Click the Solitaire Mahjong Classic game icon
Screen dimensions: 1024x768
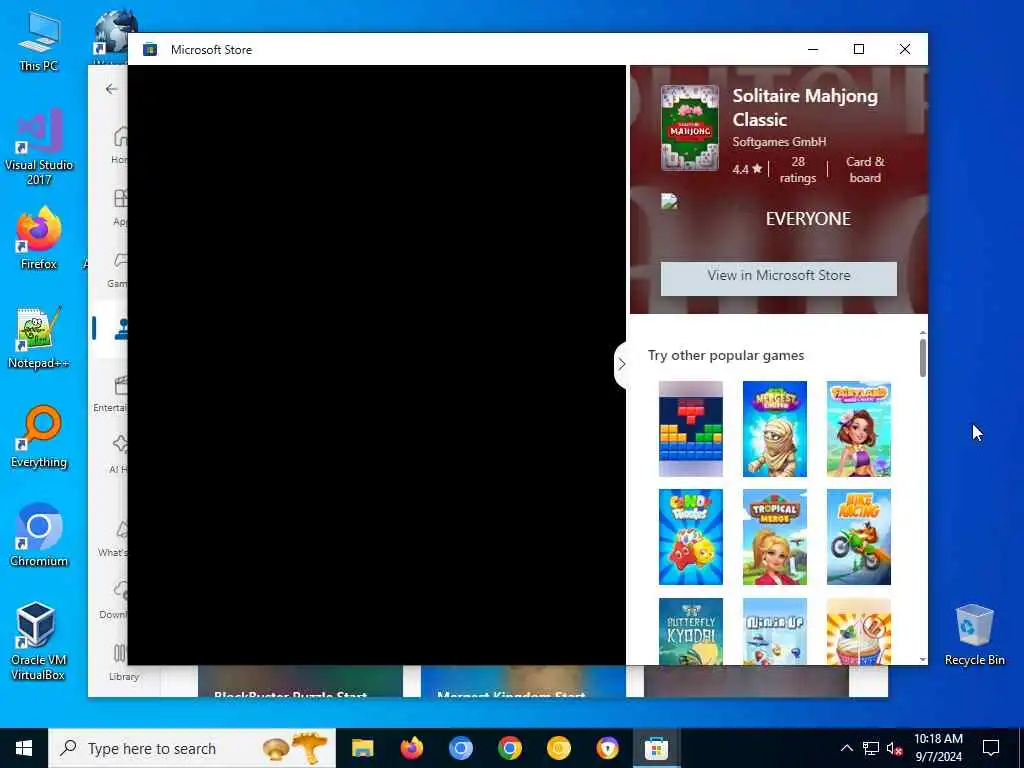click(690, 128)
